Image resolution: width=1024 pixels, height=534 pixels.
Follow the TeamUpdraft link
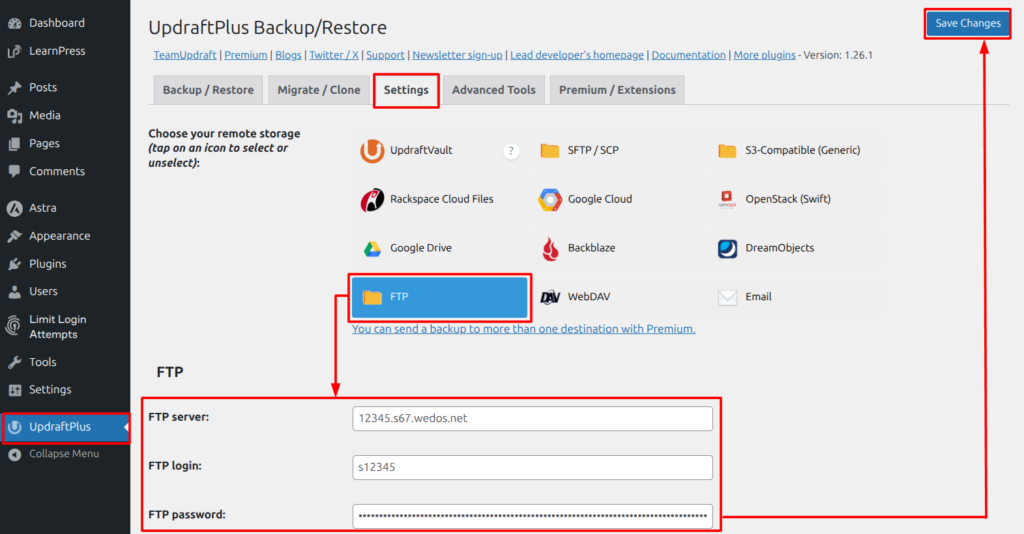click(x=185, y=55)
